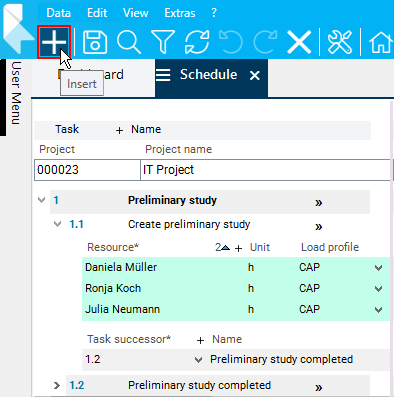The image size is (394, 397).
Task: Click the filter funnel icon
Action: click(163, 42)
